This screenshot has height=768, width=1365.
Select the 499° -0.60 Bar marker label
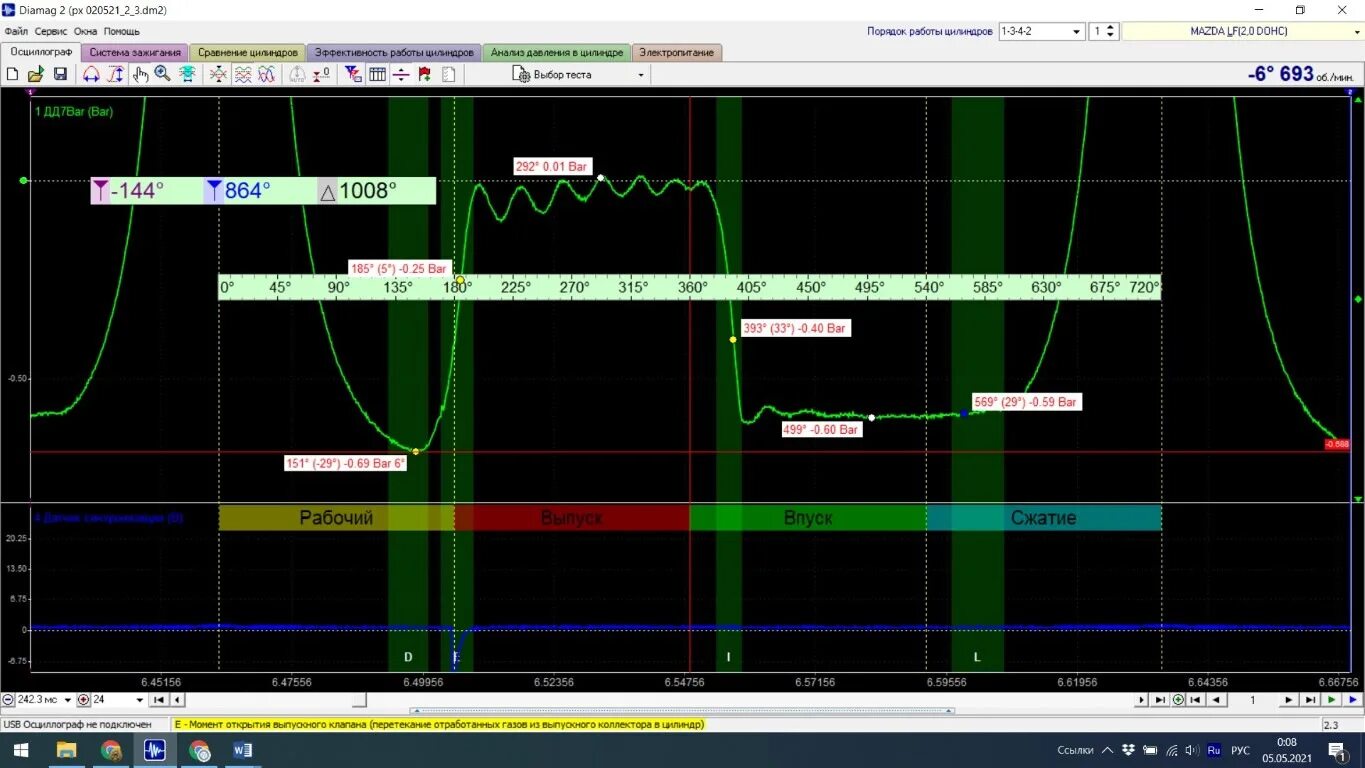821,430
